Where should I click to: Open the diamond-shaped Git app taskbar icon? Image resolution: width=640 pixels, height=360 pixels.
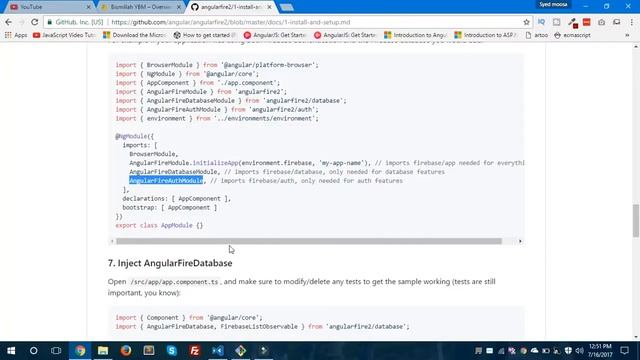[x=240, y=351]
